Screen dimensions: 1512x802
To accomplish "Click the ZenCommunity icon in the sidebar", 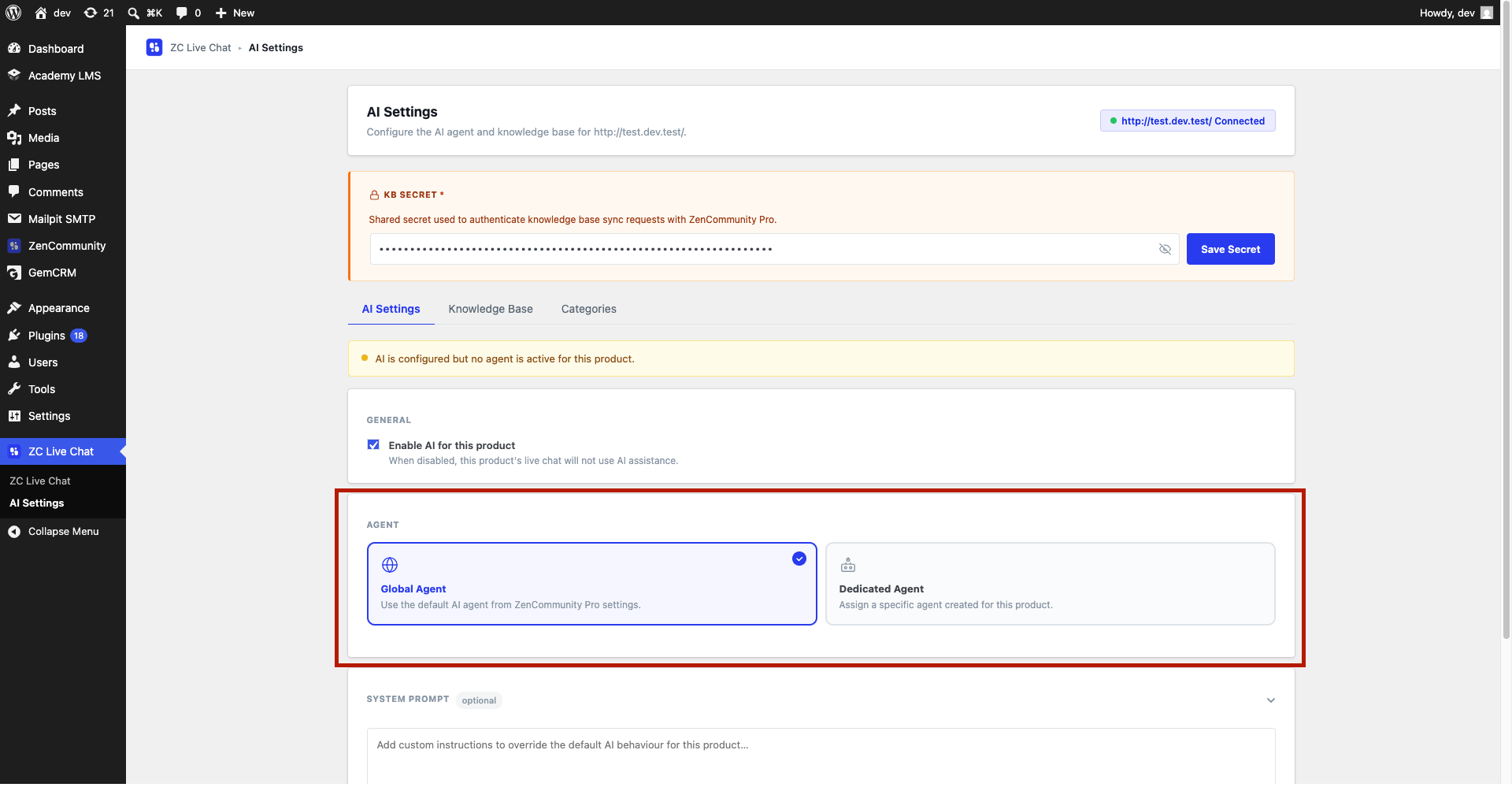I will click(x=14, y=246).
